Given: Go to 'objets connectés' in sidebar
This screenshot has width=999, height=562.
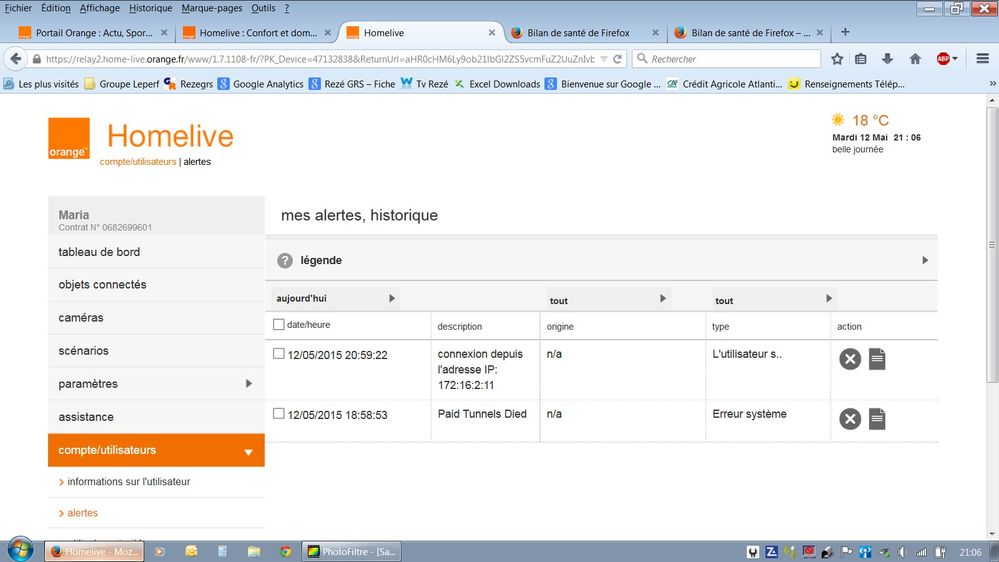Looking at the screenshot, I should point(102,285).
